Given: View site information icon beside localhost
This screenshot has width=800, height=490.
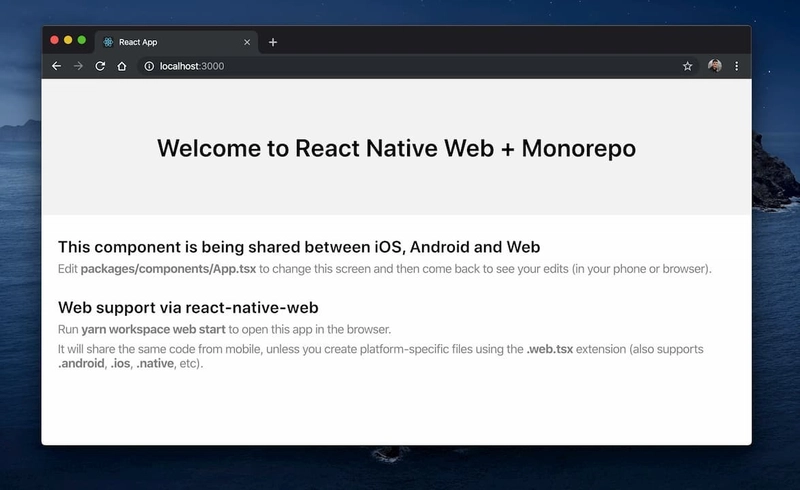Looking at the screenshot, I should click(148, 66).
